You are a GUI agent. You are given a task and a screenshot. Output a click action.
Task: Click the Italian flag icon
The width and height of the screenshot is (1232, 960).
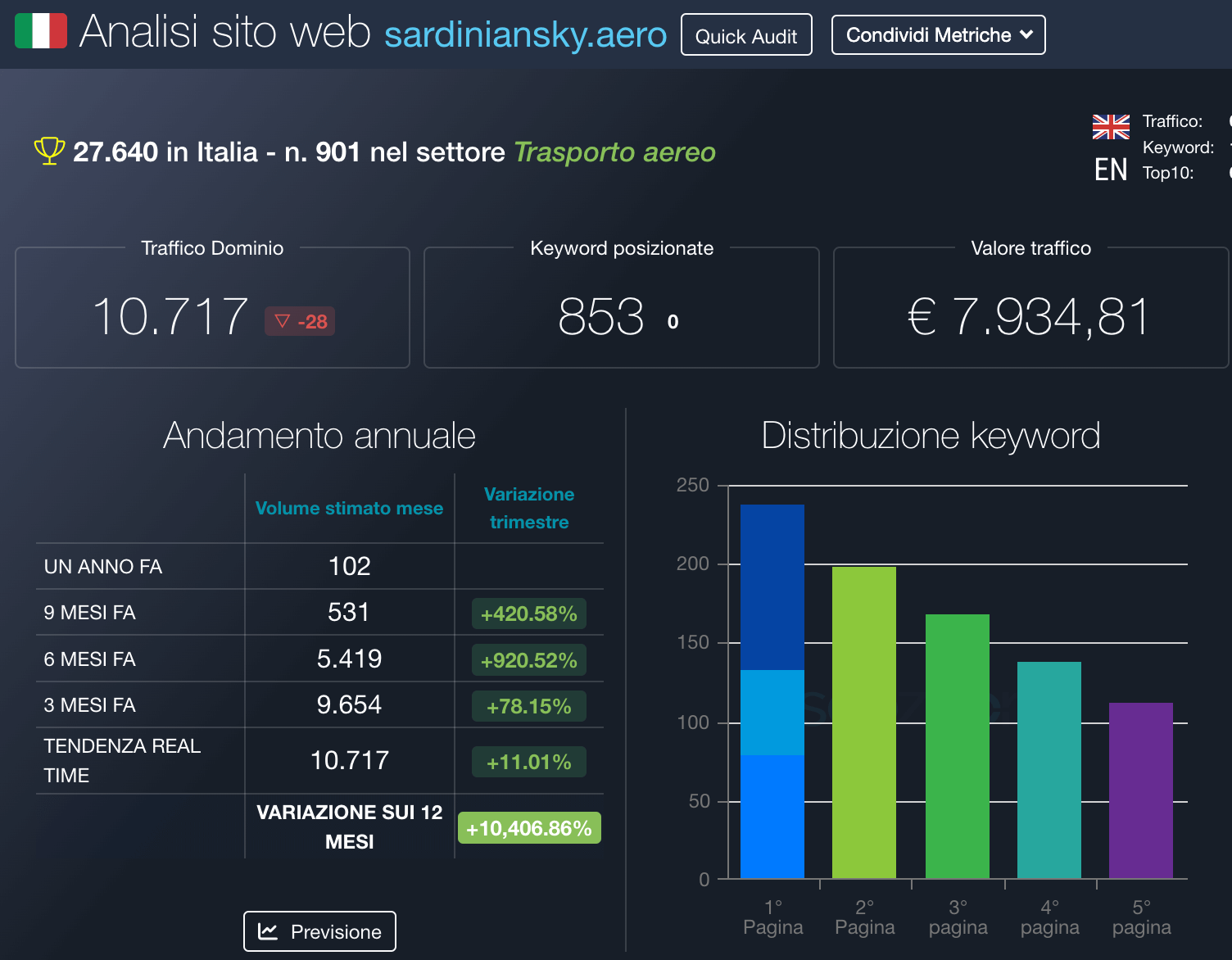point(41,31)
